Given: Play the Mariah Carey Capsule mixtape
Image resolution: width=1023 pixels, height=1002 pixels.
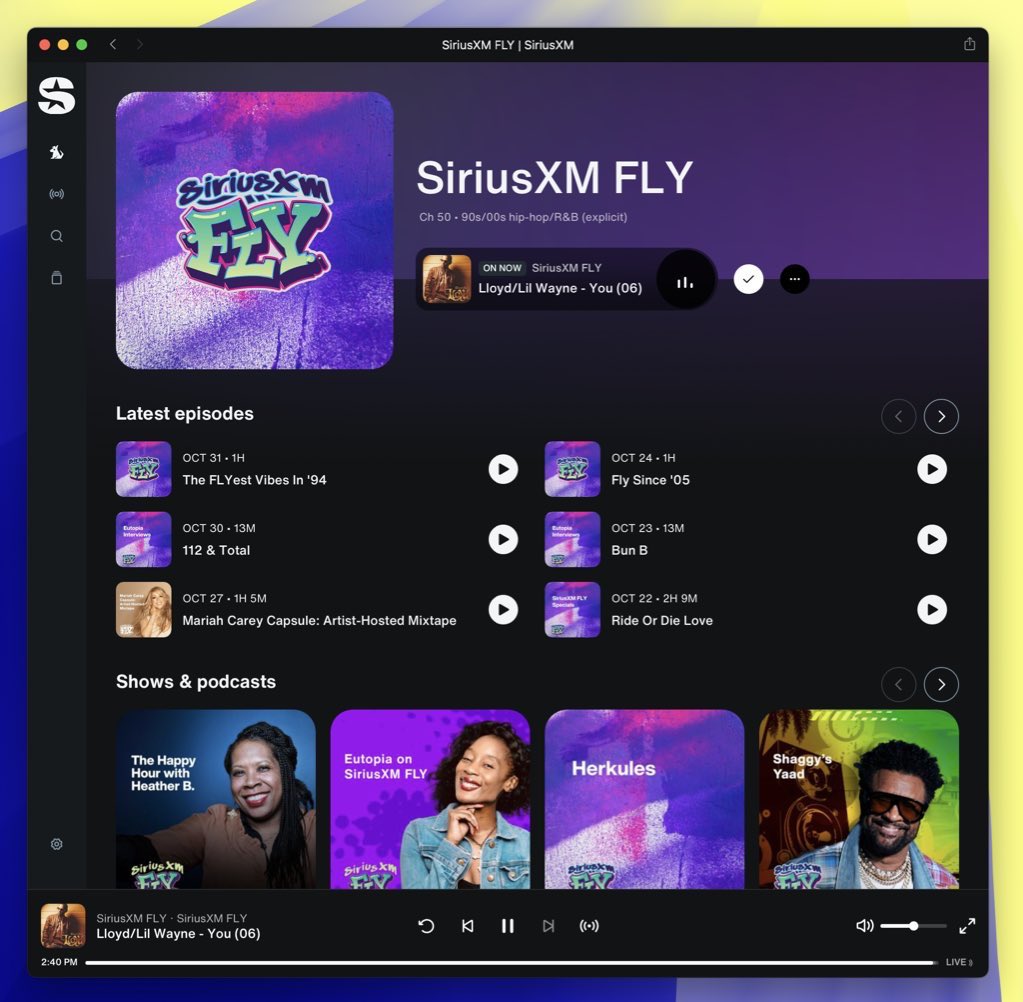Looking at the screenshot, I should (503, 610).
